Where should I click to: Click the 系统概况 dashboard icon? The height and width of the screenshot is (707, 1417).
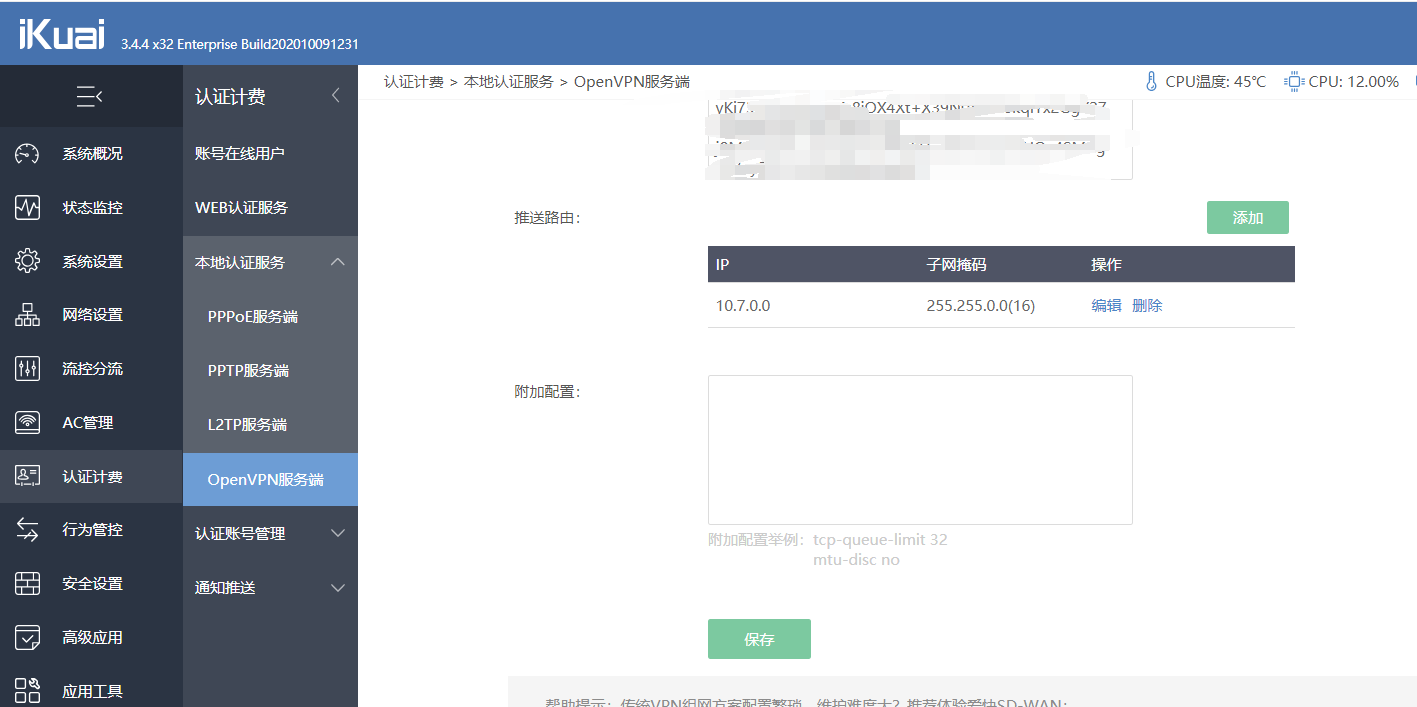pyautogui.click(x=27, y=154)
